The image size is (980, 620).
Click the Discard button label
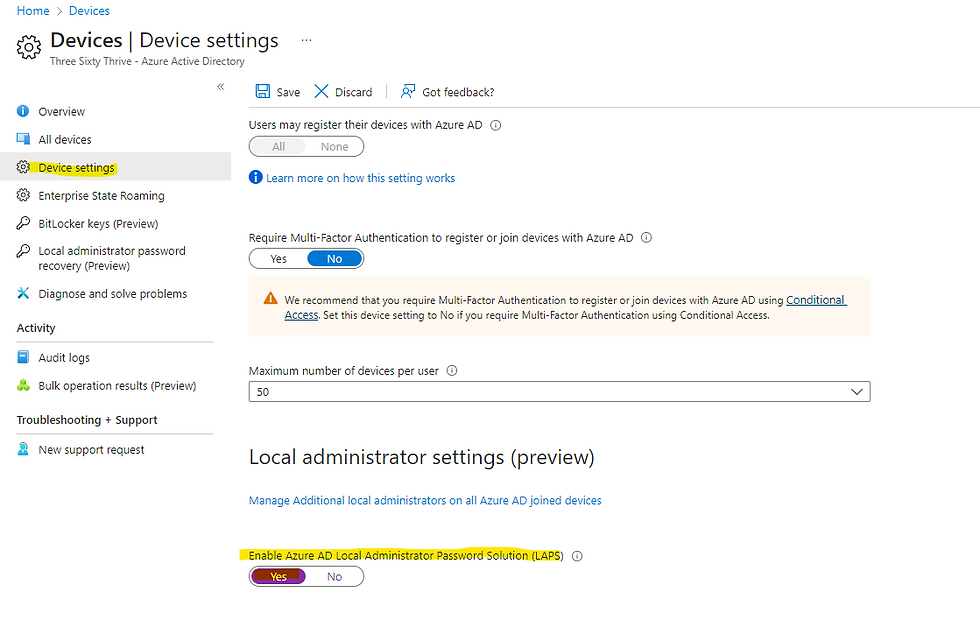click(x=353, y=92)
